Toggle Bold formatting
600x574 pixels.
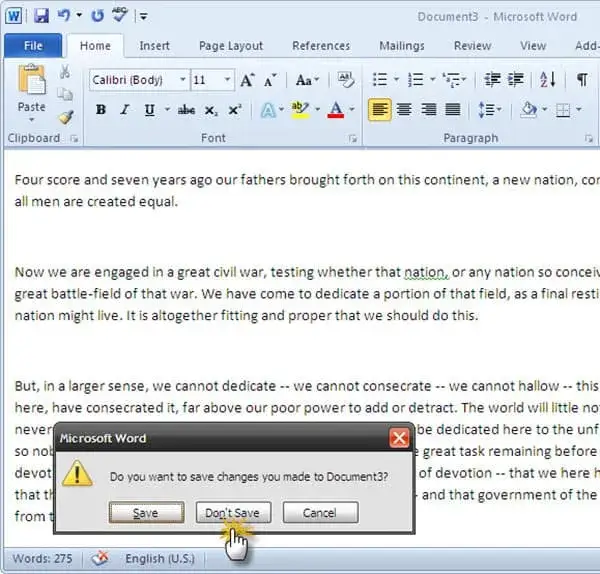(101, 110)
